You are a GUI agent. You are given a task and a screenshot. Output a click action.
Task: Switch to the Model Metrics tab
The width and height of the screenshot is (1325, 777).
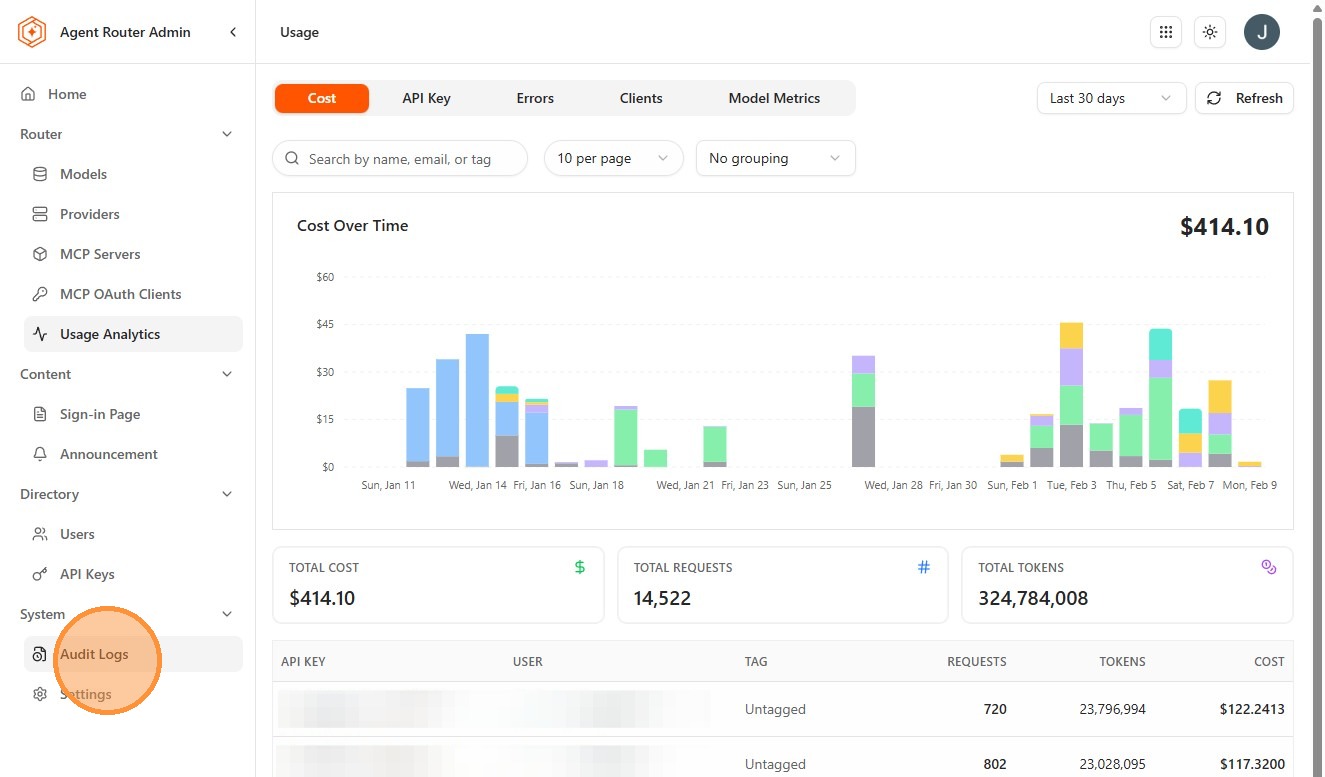point(774,98)
